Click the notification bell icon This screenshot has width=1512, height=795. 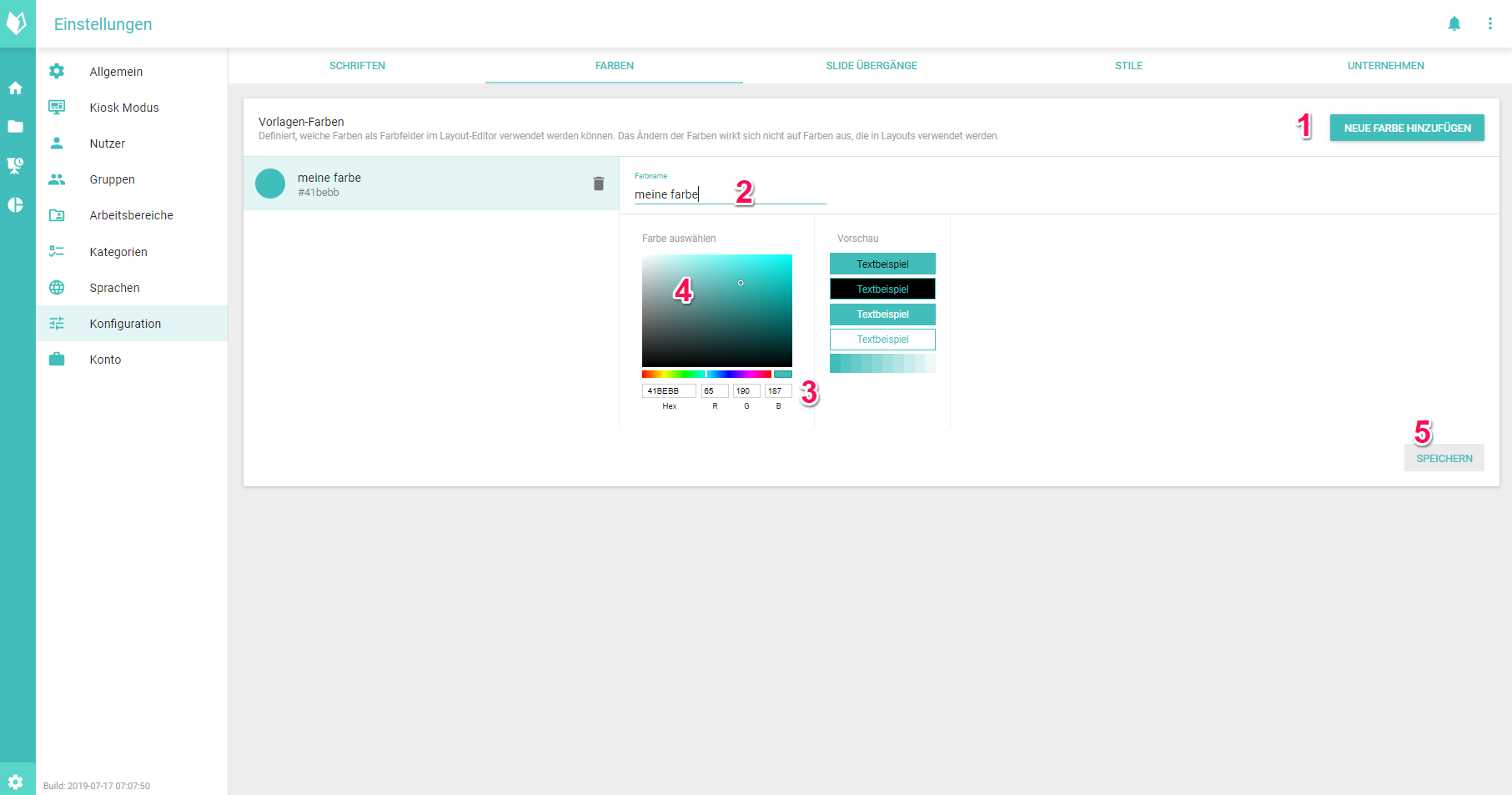tap(1454, 24)
